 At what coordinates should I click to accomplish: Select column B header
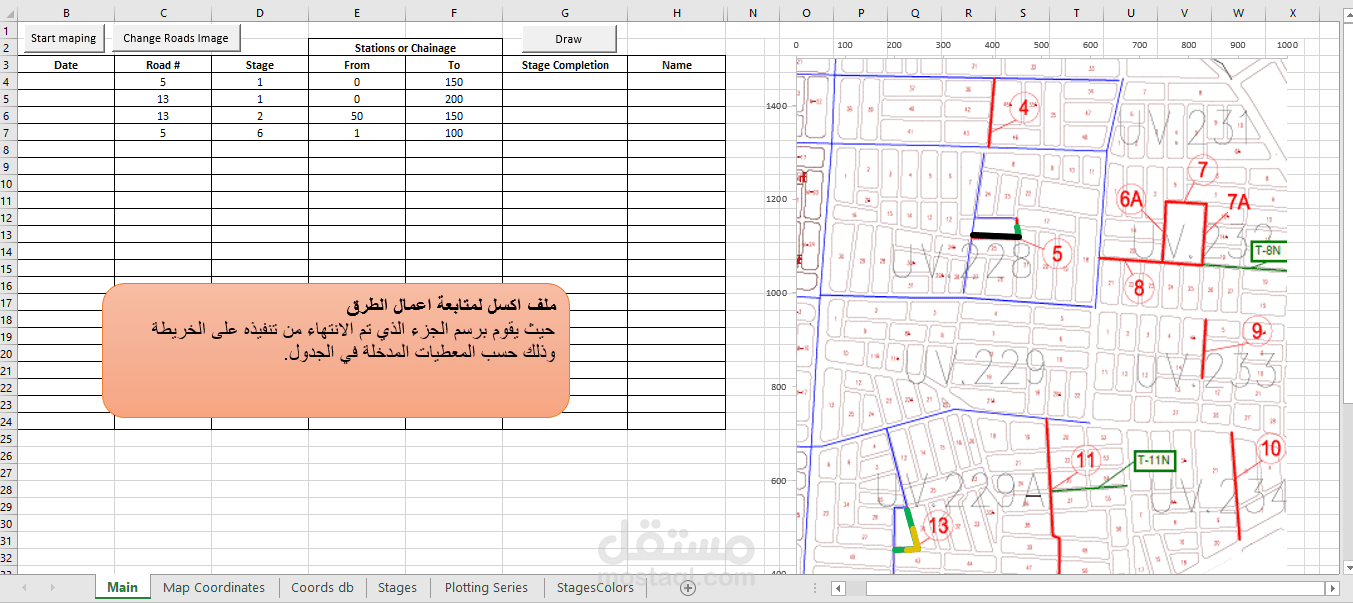click(x=66, y=13)
